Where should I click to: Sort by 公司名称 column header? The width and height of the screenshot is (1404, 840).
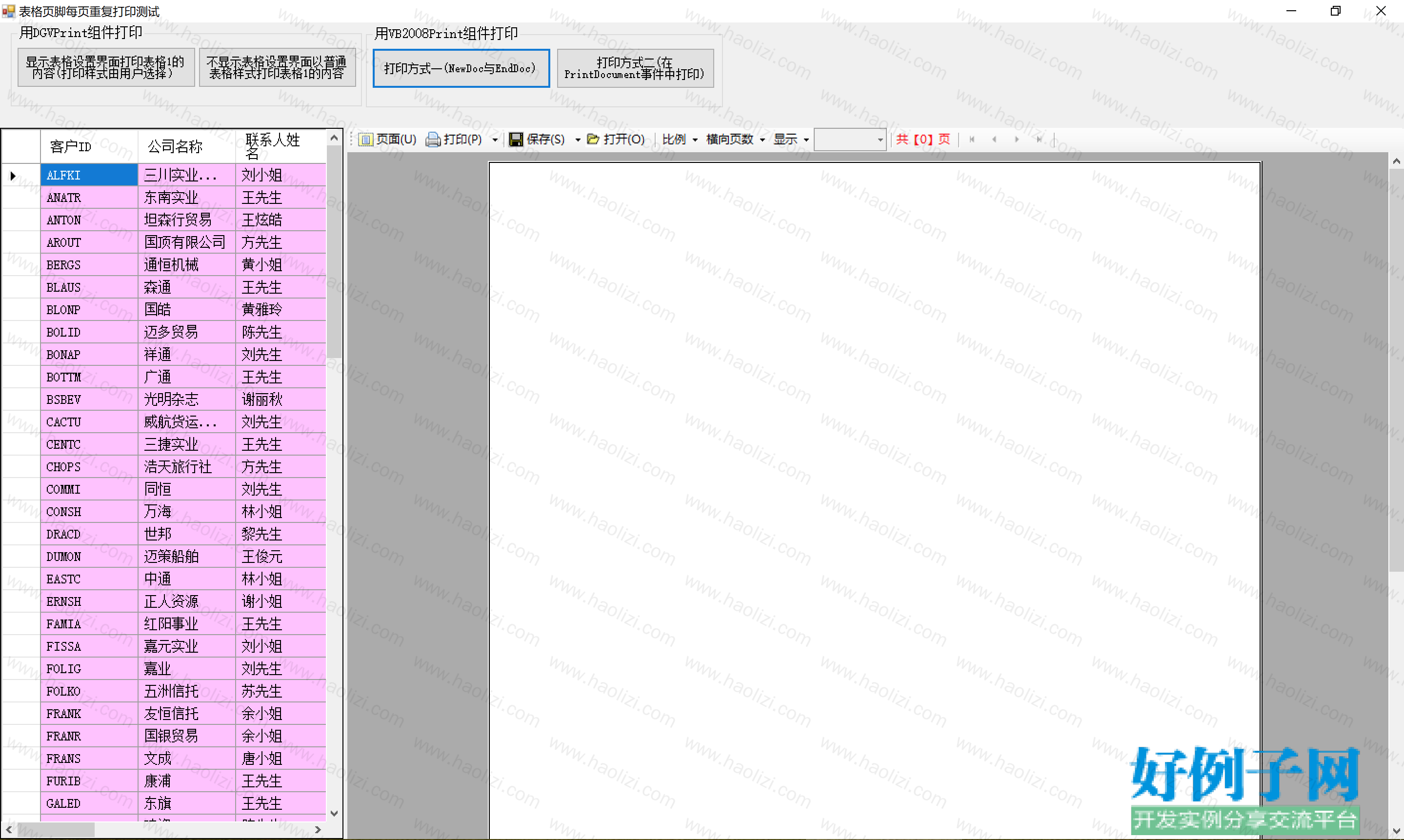coord(187,147)
